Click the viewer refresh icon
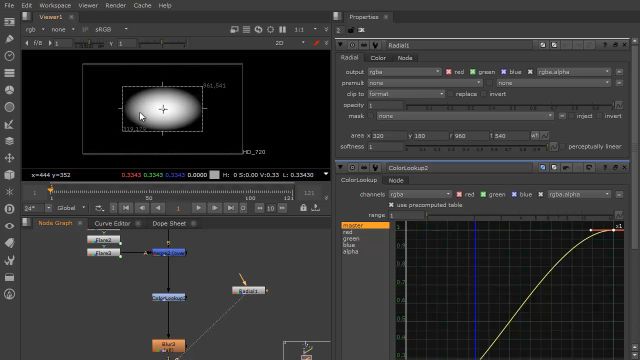 click(x=258, y=29)
